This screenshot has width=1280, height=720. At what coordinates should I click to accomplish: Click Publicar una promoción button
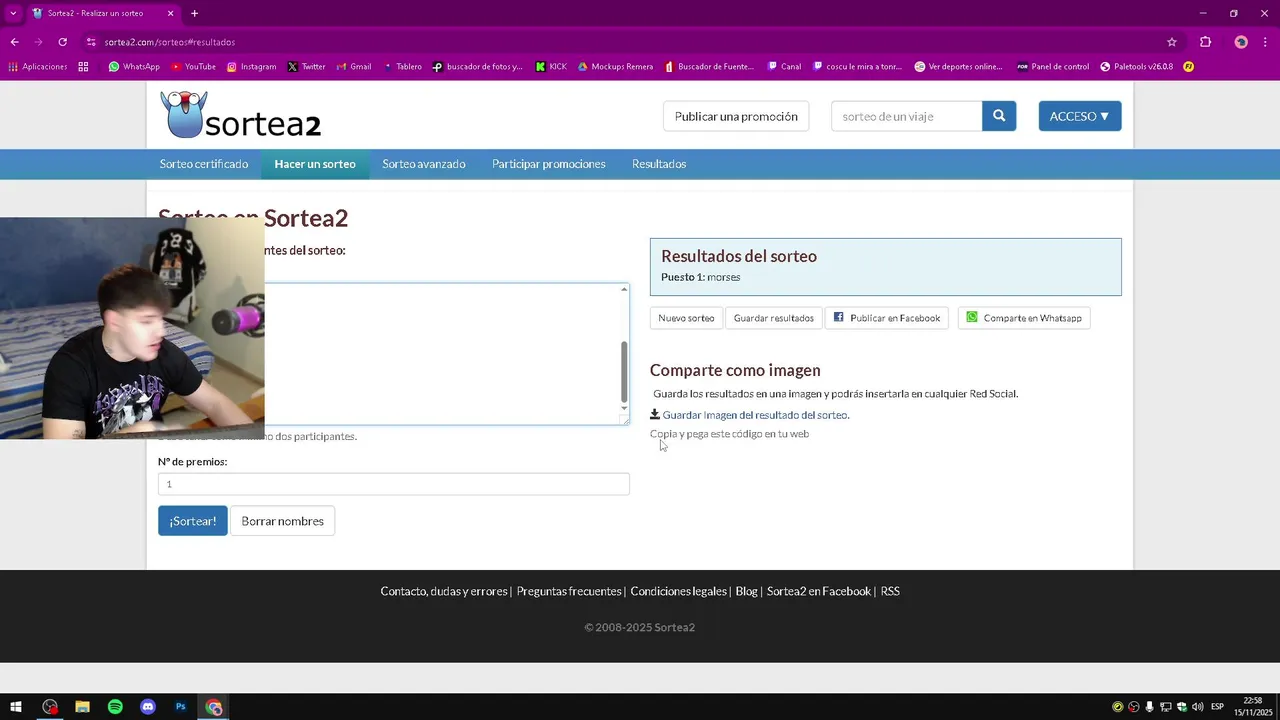(736, 116)
